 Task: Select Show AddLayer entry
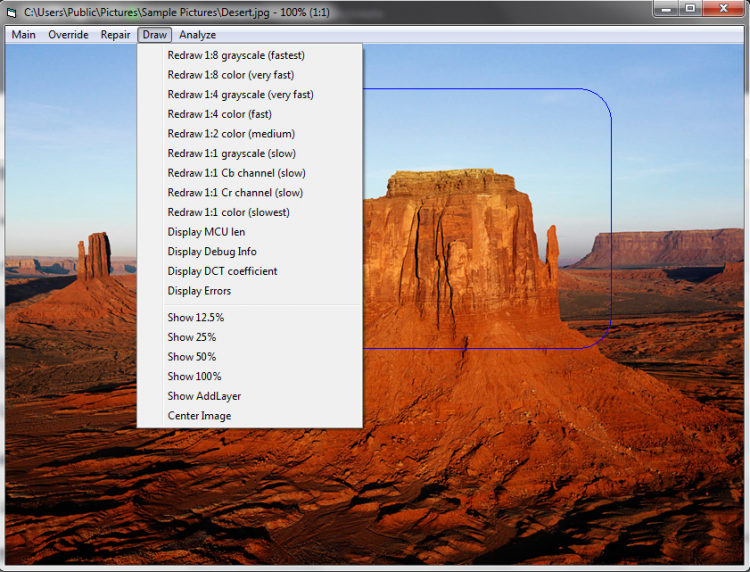[x=249, y=396]
